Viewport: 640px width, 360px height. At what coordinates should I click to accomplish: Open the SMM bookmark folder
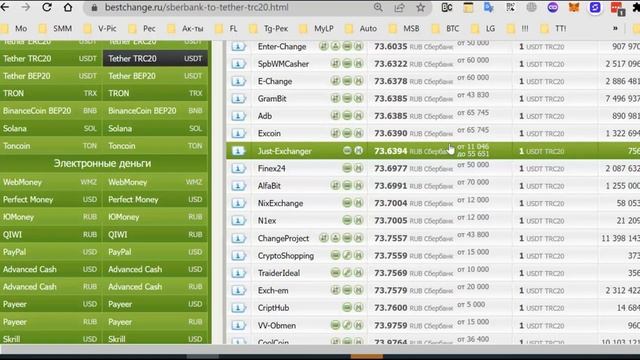tap(56, 29)
